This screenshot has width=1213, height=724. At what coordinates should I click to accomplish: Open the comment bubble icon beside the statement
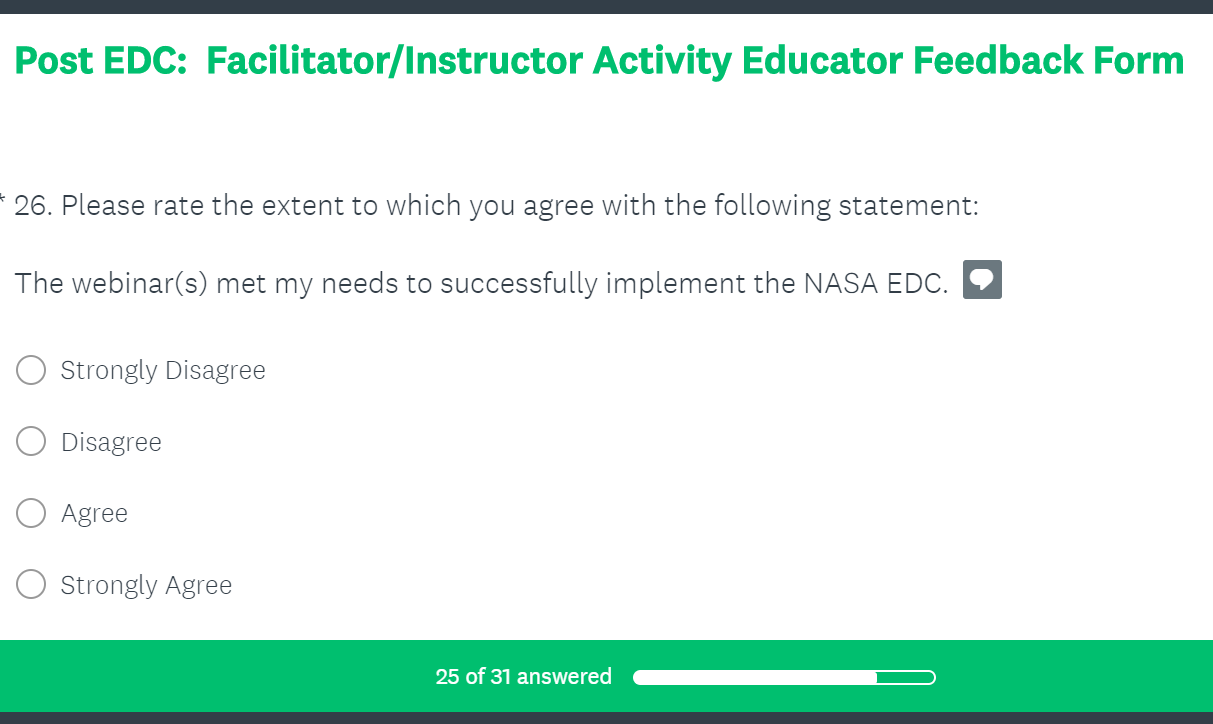pos(982,280)
